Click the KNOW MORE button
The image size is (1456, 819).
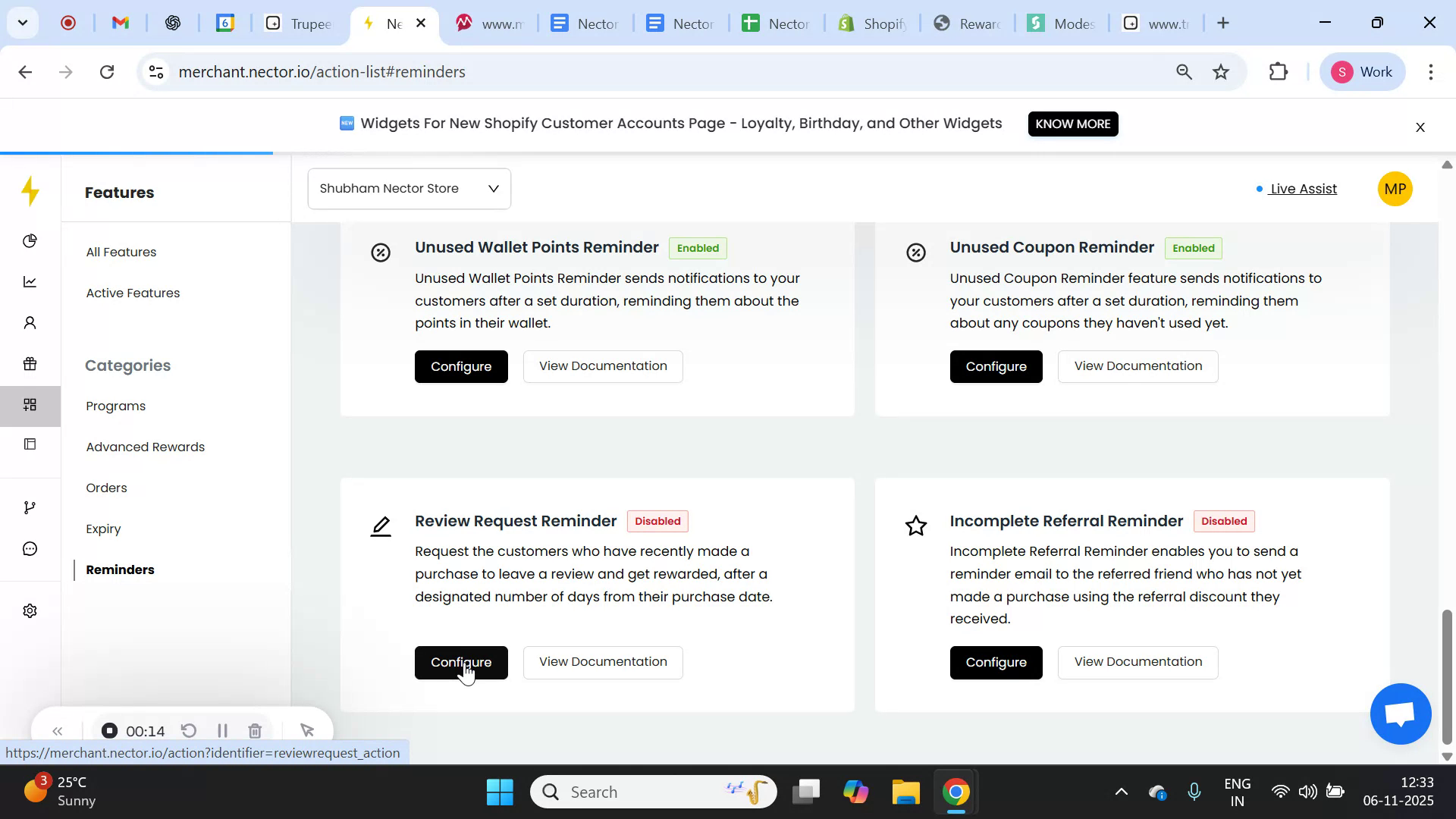pos(1072,124)
